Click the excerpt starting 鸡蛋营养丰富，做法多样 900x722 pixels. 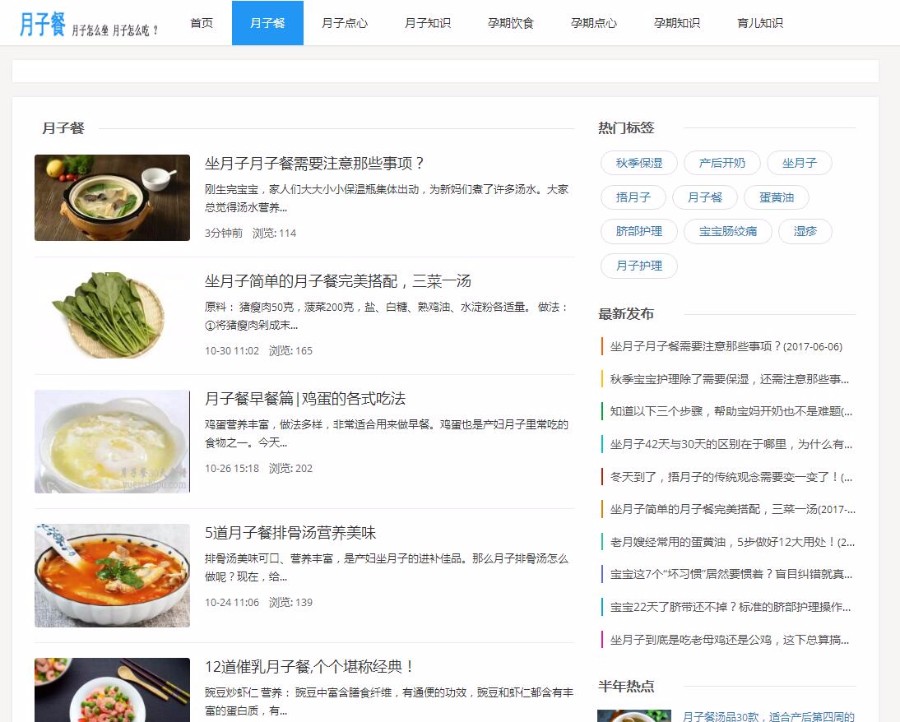(x=386, y=433)
